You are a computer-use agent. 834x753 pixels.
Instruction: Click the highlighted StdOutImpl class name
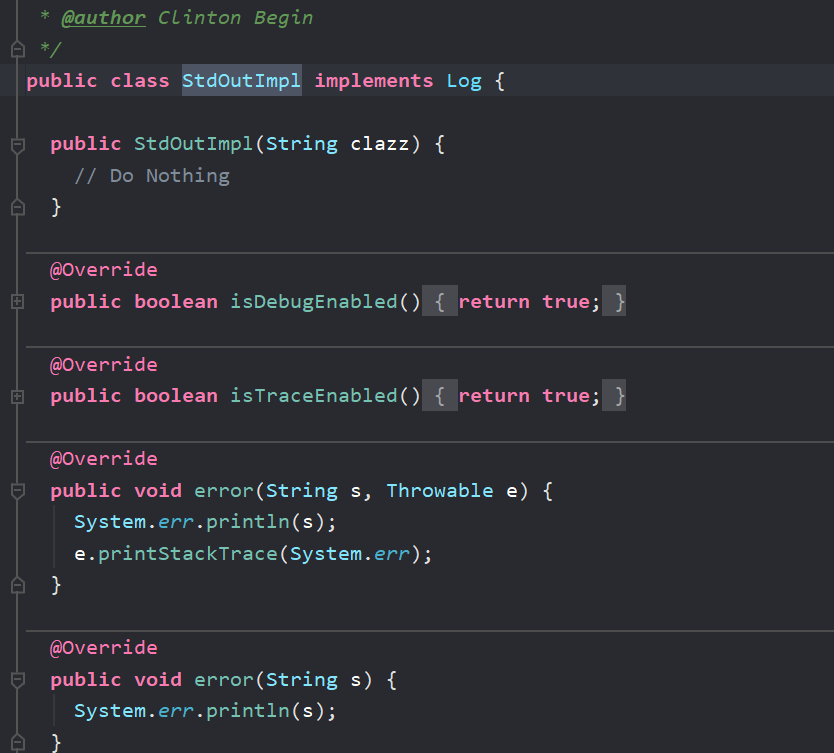[241, 80]
